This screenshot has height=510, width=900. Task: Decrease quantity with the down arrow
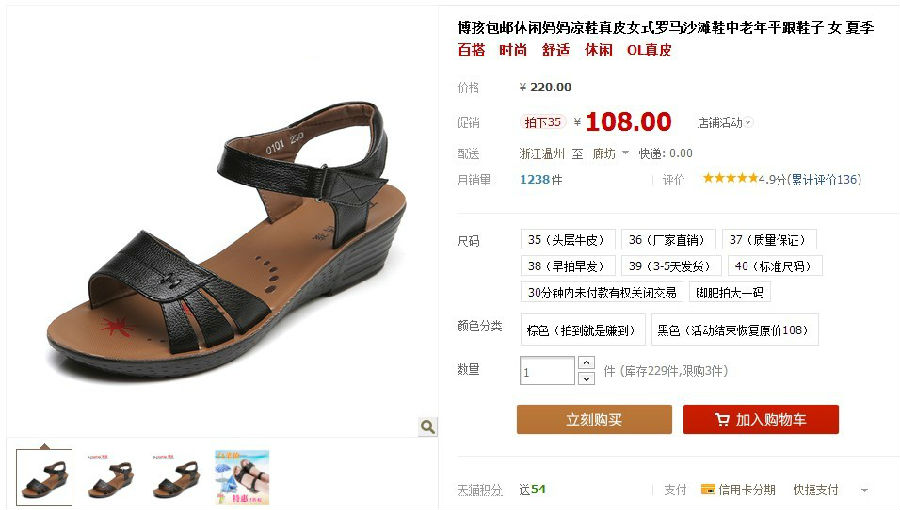(586, 378)
